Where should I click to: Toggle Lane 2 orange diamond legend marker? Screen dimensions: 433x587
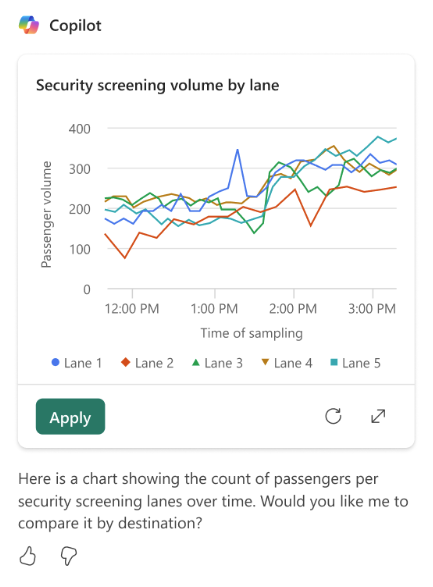pyautogui.click(x=126, y=362)
